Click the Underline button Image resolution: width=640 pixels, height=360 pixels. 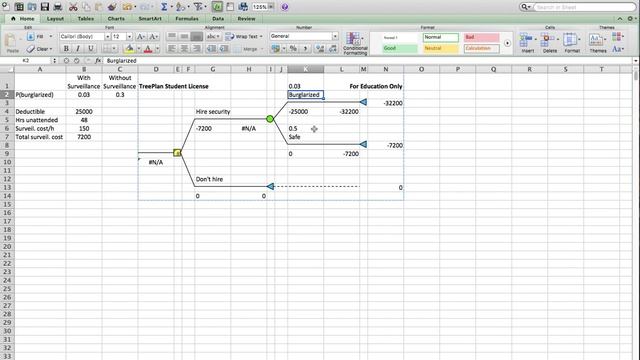91,49
